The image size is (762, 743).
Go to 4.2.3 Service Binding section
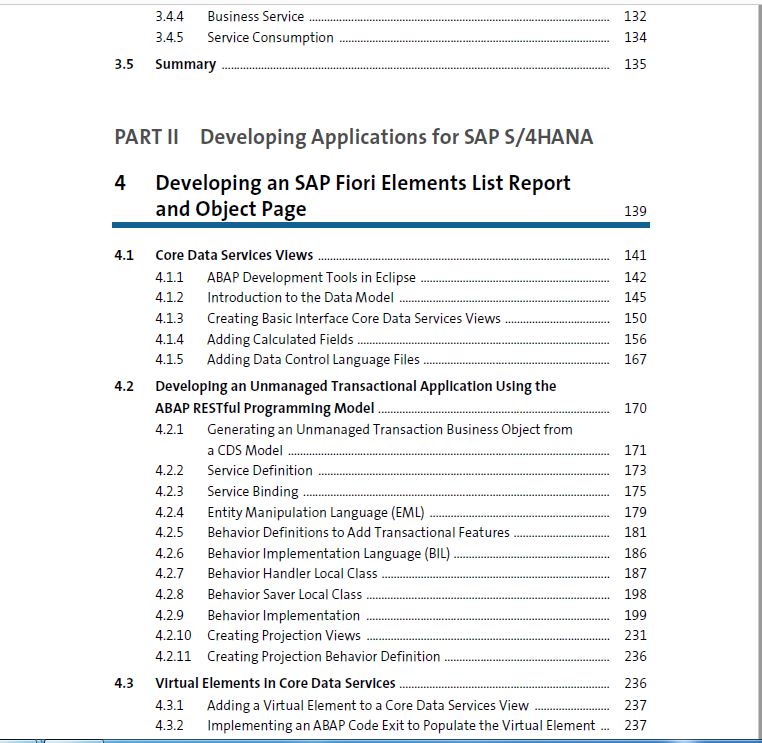[253, 491]
